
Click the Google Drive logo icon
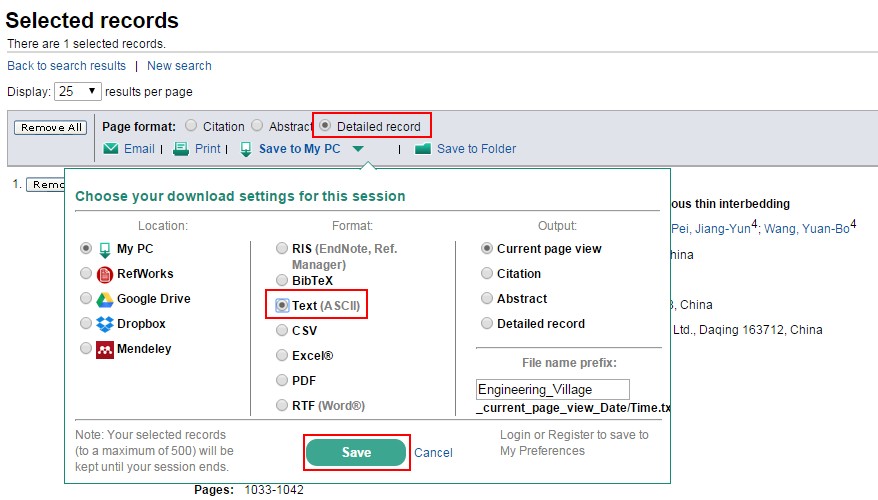pyautogui.click(x=104, y=299)
